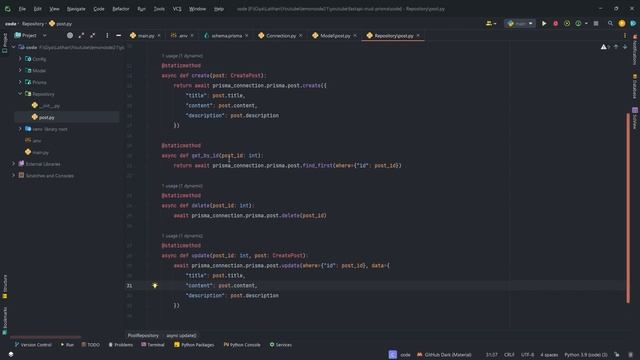Click Expand All icon in Project panel
Screen dimensions: 640x360
(81, 36)
